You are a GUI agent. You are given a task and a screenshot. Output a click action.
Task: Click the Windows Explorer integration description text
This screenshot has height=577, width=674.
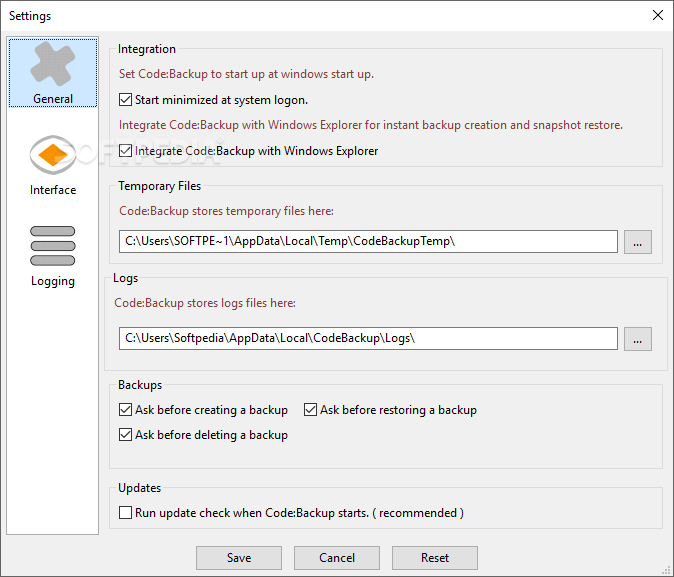(371, 125)
